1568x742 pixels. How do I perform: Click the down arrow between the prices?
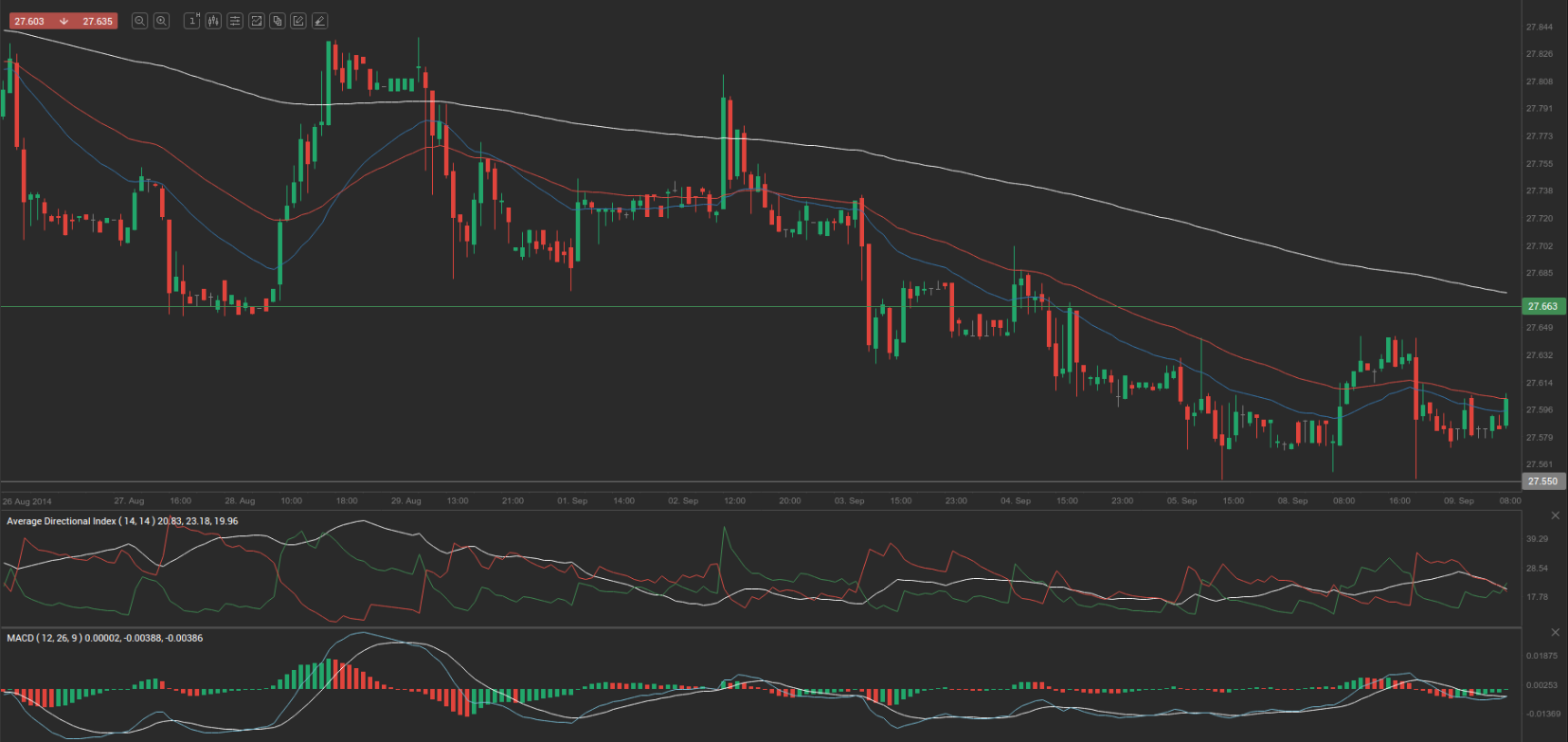tap(63, 21)
